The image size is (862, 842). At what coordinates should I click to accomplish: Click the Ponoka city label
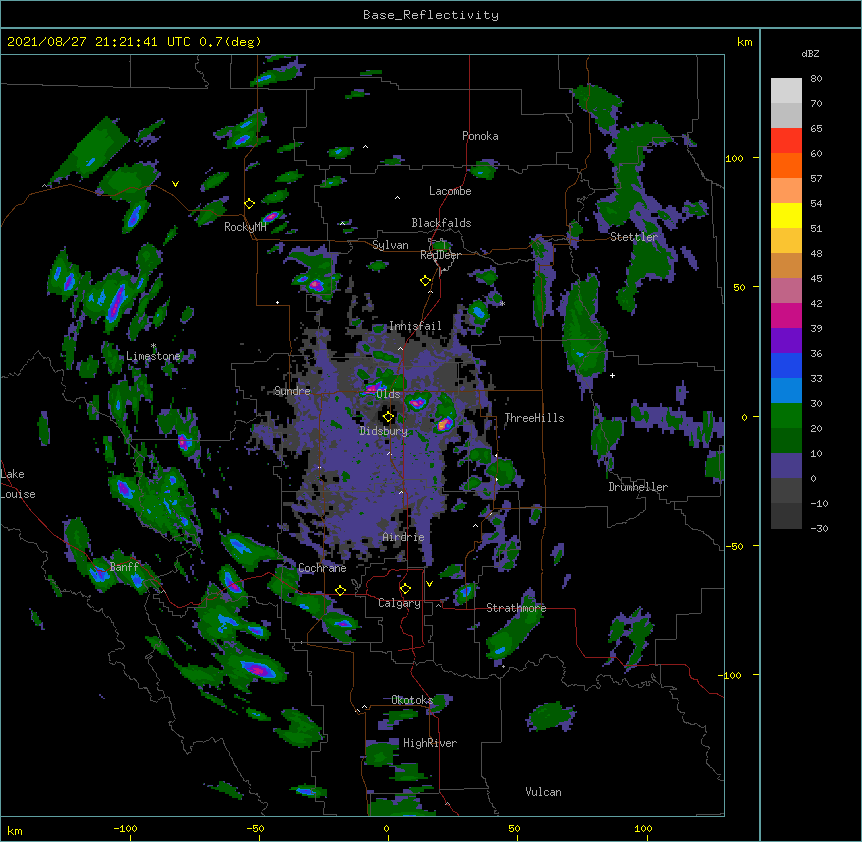(x=480, y=136)
